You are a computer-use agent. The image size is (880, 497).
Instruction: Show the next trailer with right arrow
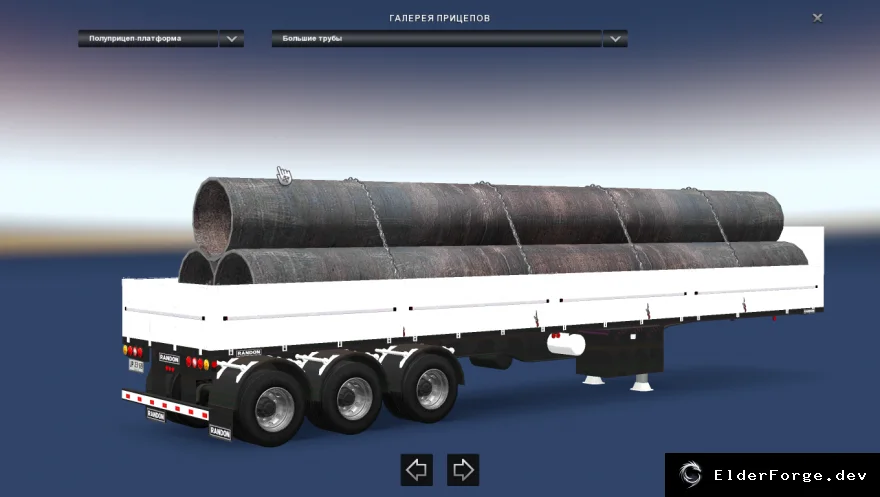tap(463, 470)
